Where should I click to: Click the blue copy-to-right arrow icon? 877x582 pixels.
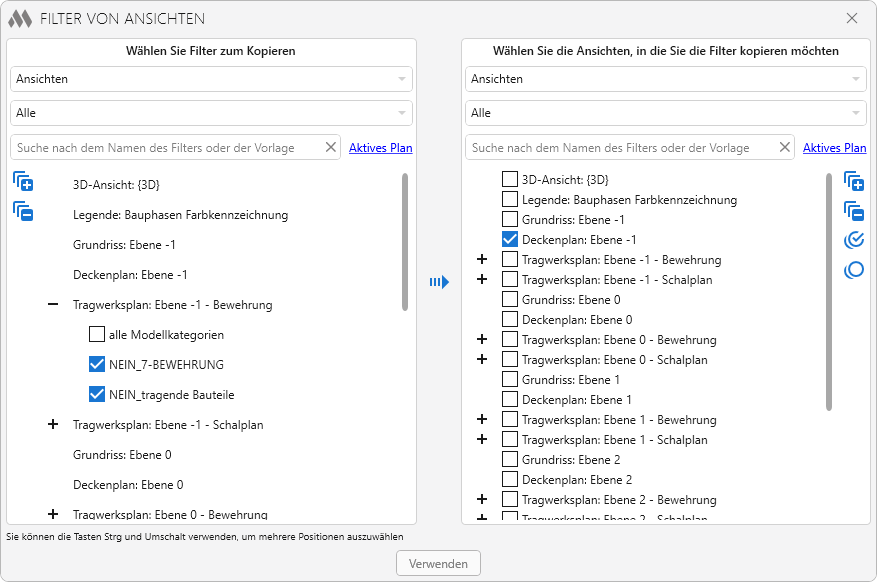[439, 283]
